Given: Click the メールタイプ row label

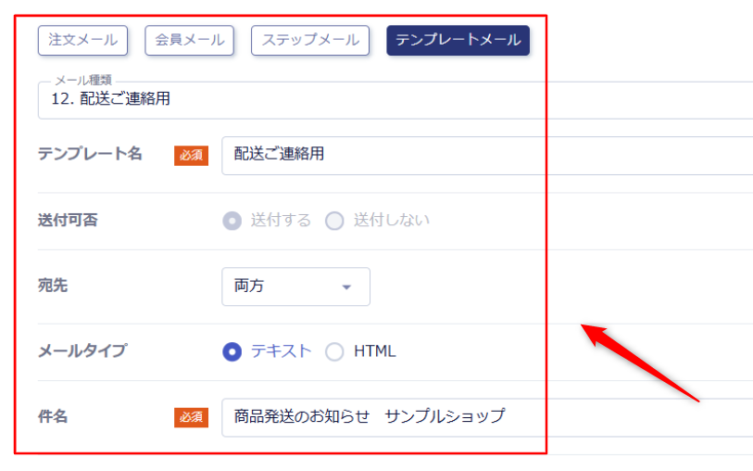Looking at the screenshot, I should pyautogui.click(x=82, y=351).
